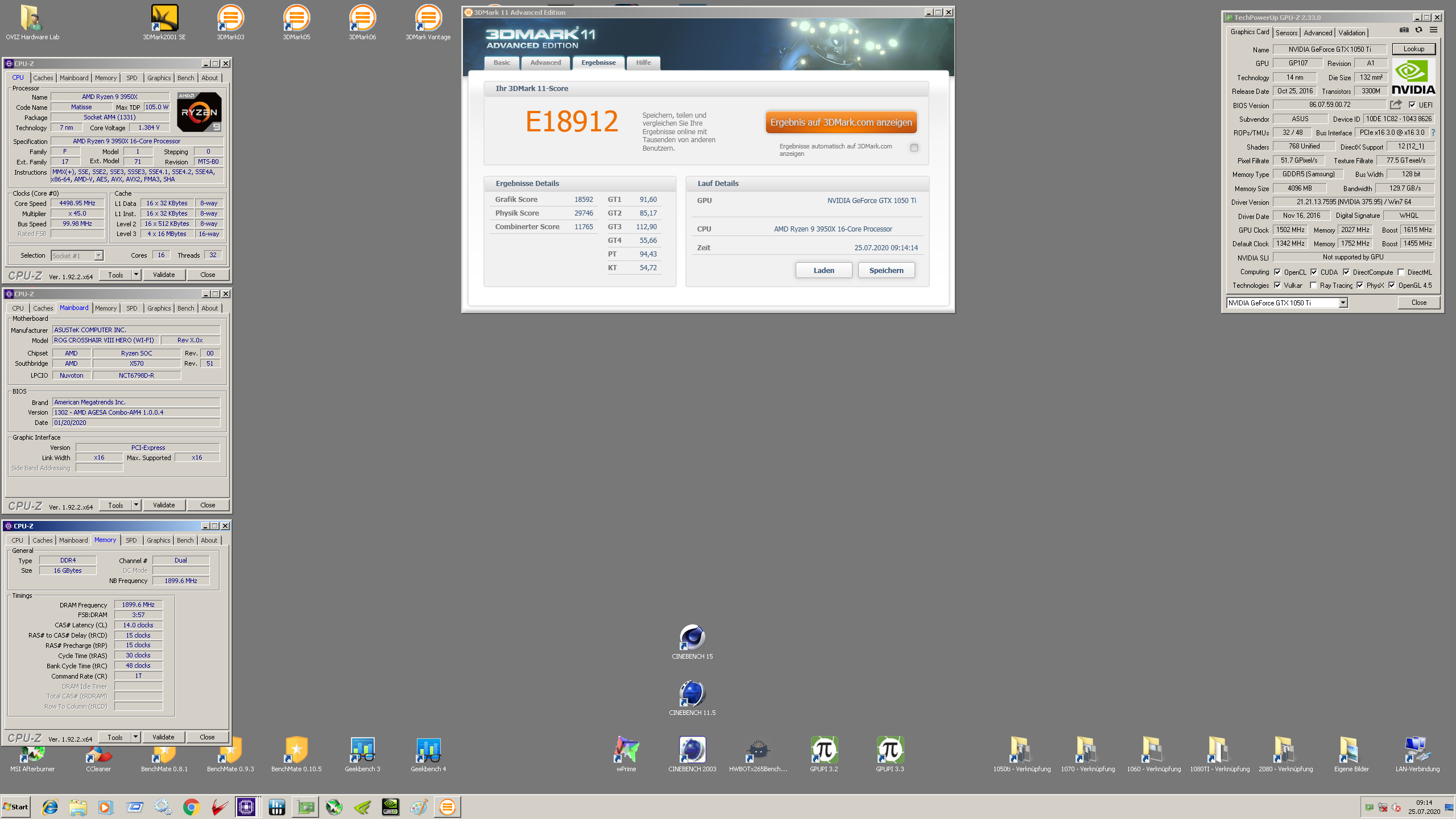1456x819 pixels.
Task: Open the OVIZ Hardware Lab folder
Action: [x=32, y=23]
